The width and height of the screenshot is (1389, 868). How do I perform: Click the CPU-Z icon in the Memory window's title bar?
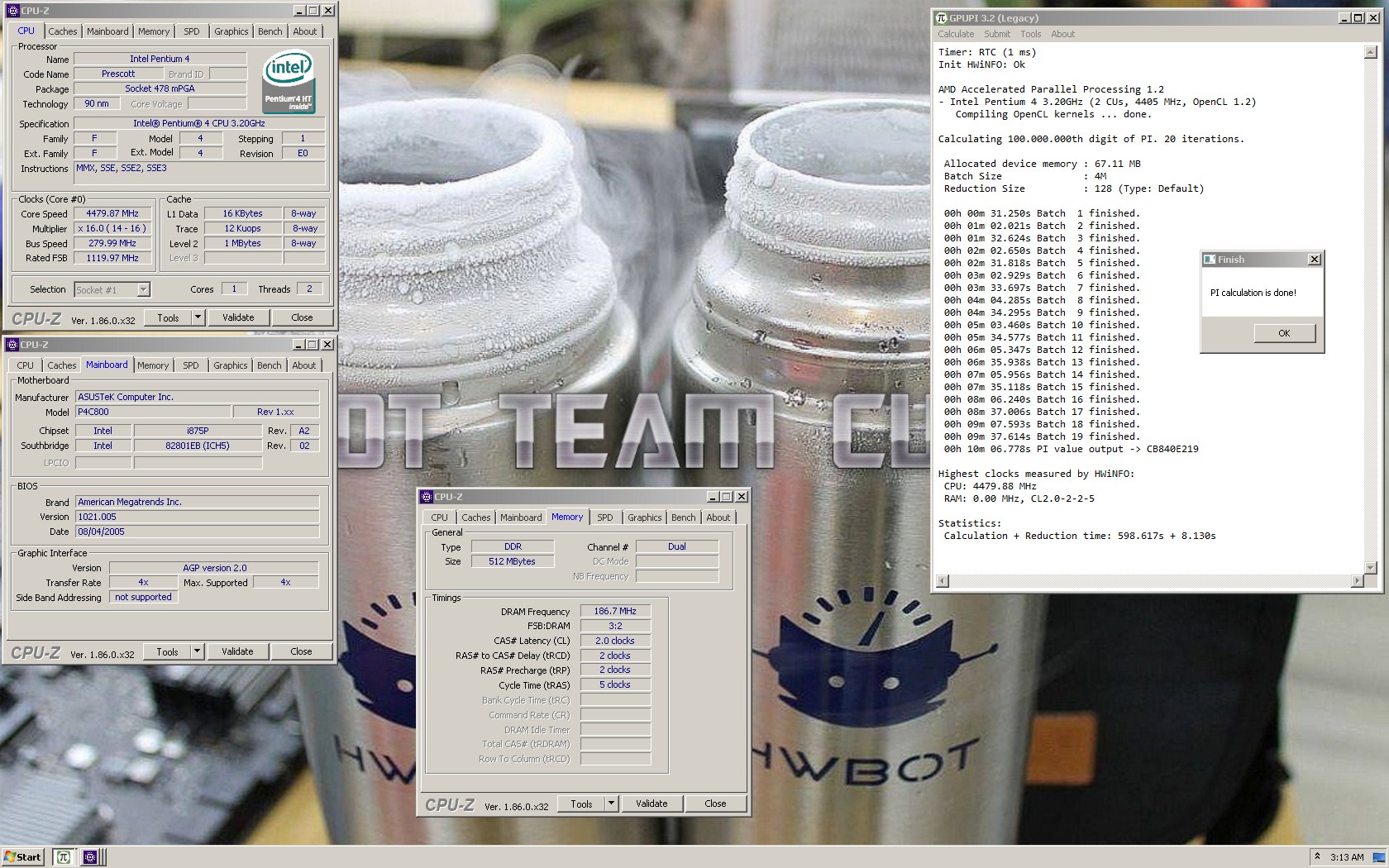click(427, 497)
